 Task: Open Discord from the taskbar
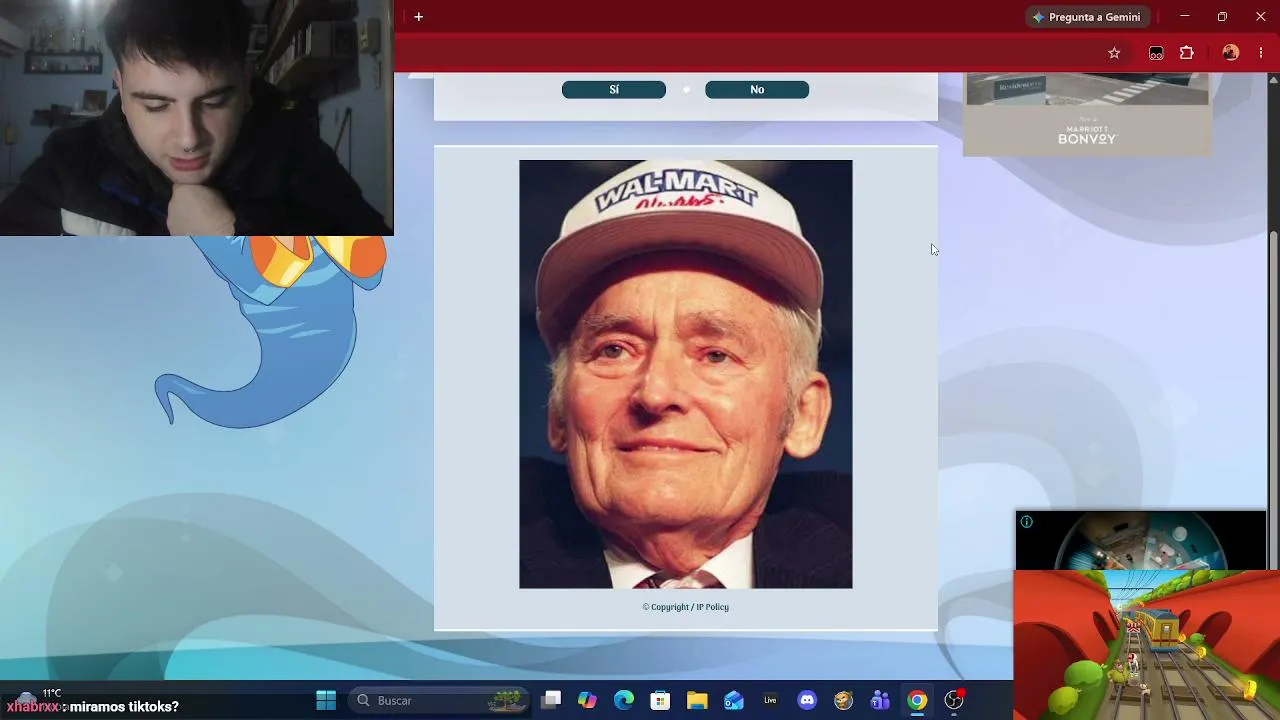point(807,700)
